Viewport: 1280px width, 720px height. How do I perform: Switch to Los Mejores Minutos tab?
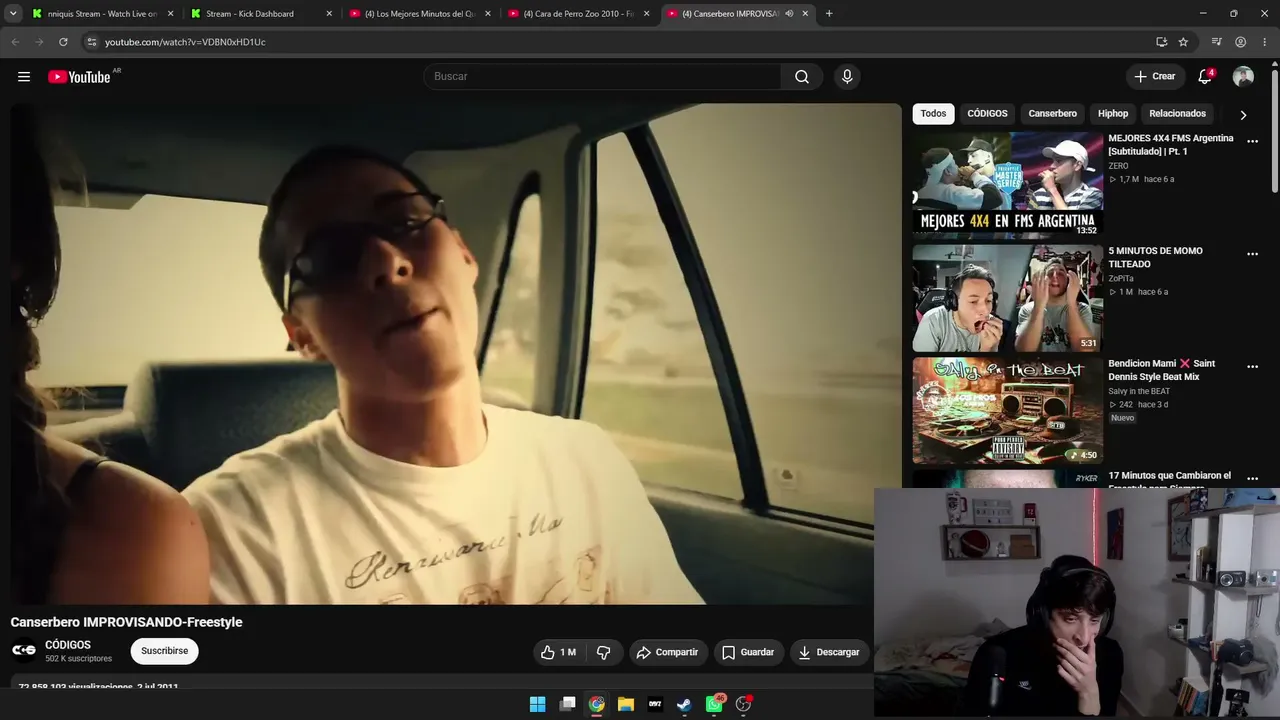(x=421, y=14)
